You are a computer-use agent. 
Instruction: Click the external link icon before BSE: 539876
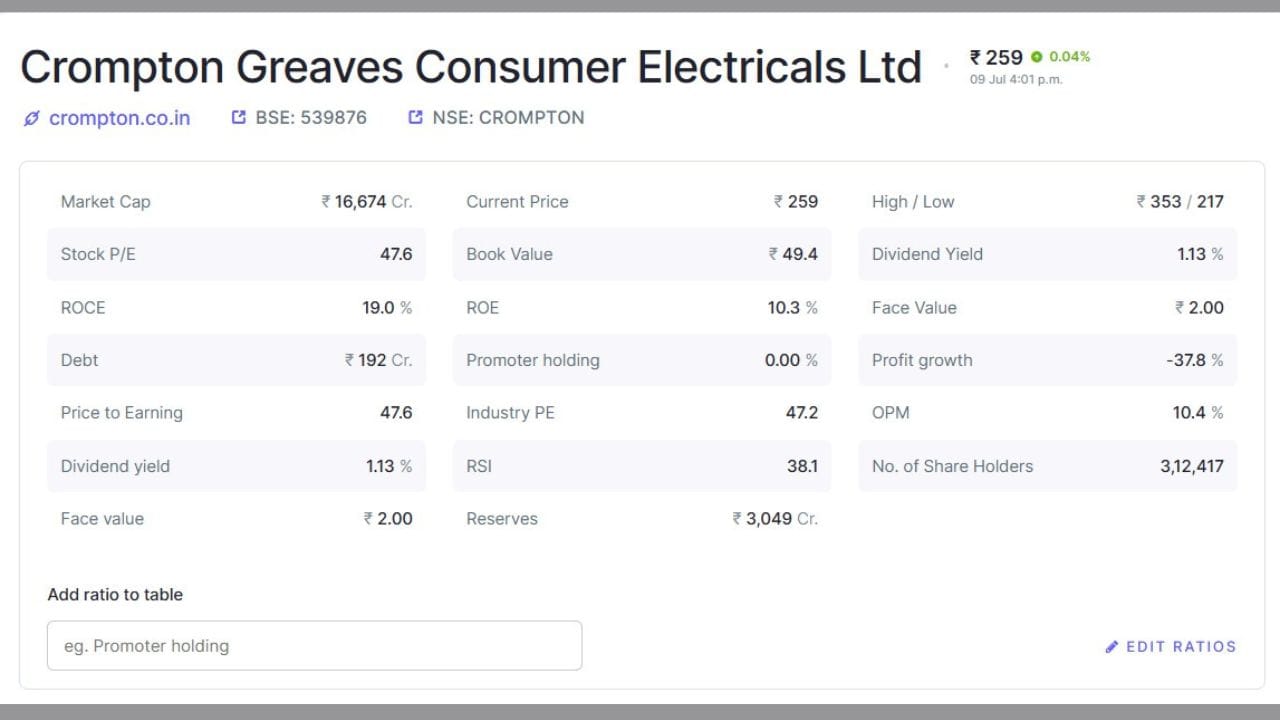[x=238, y=117]
